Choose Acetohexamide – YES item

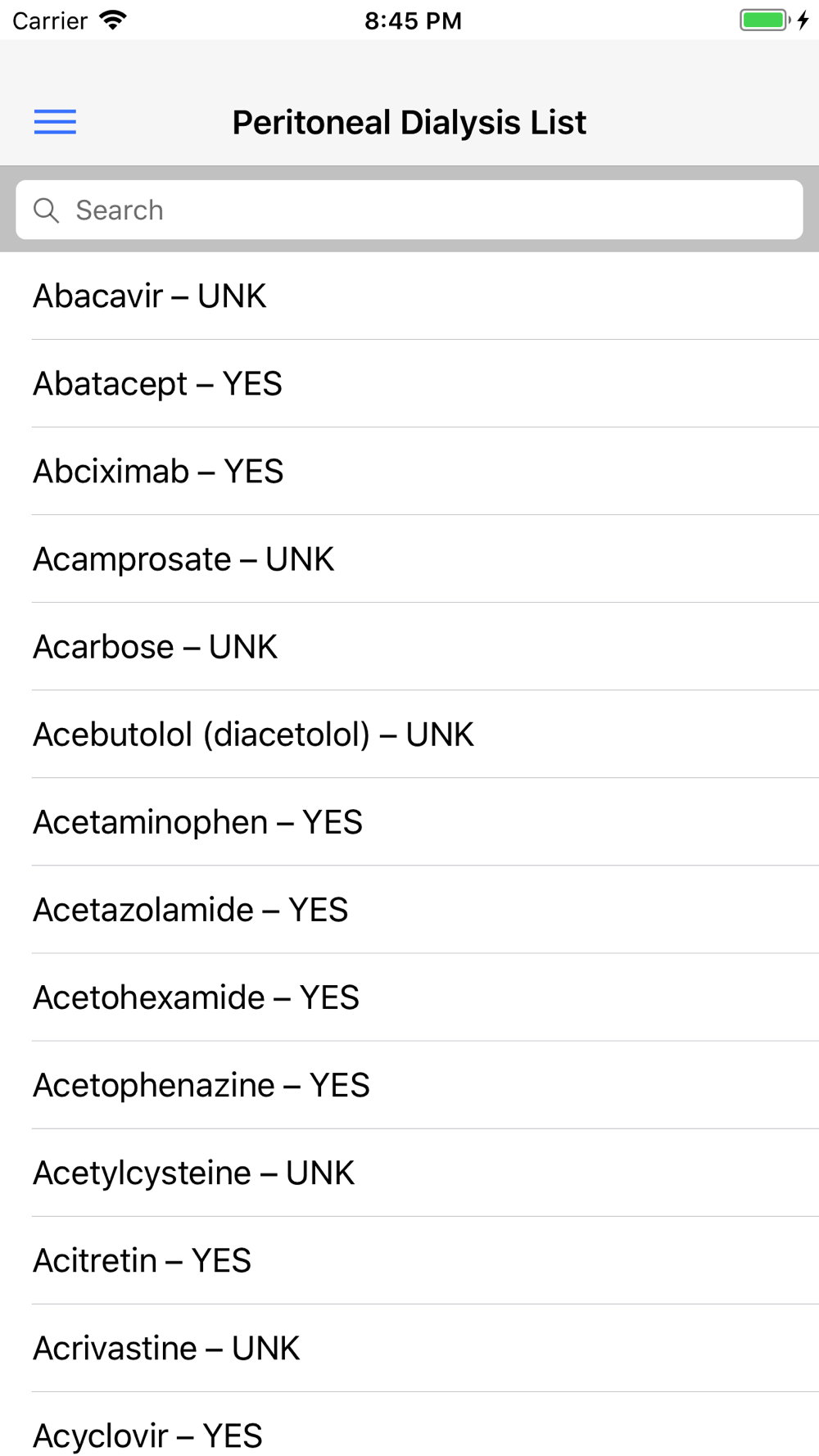409,997
